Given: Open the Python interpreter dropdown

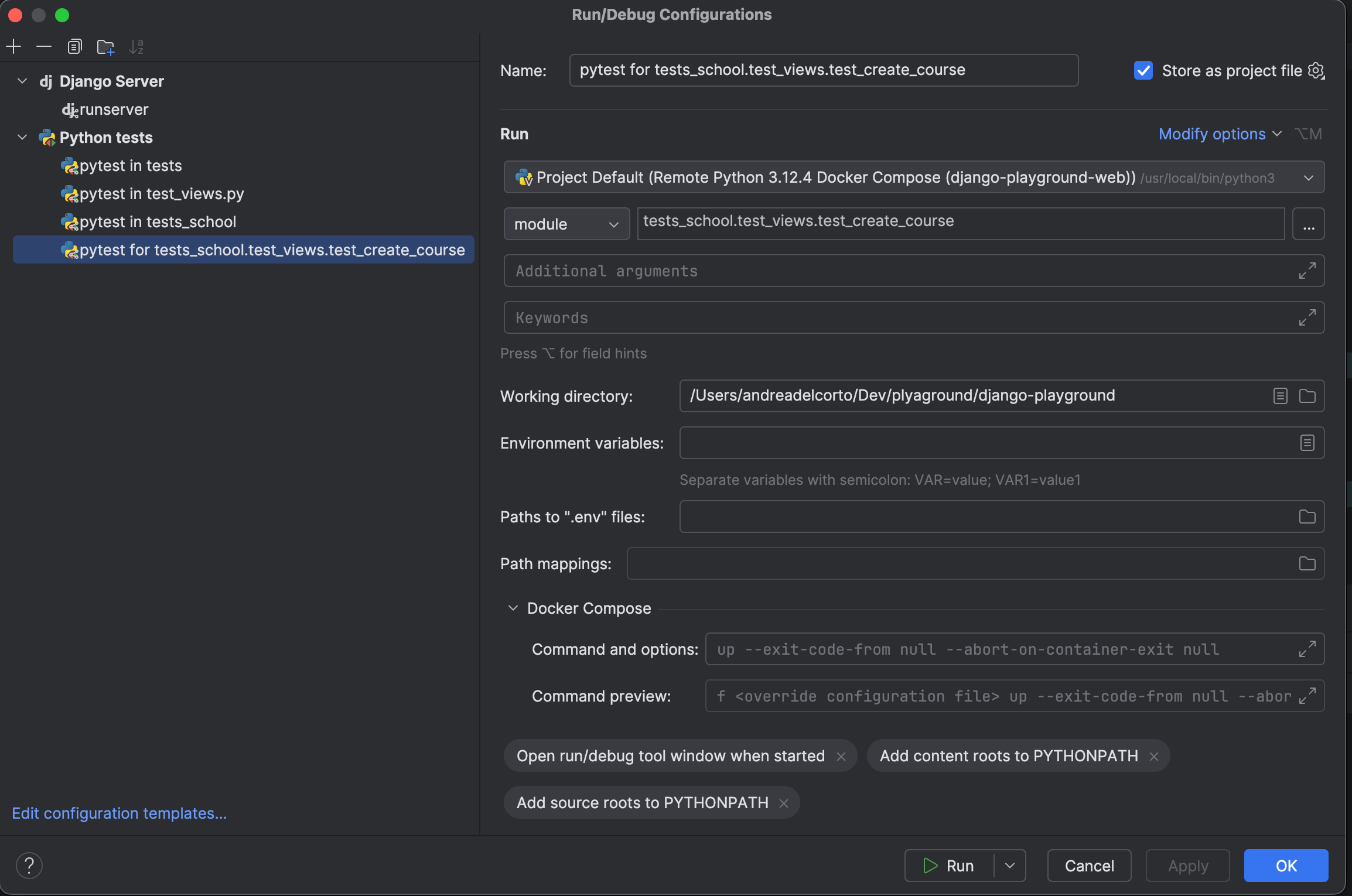Looking at the screenshot, I should pos(1308,177).
